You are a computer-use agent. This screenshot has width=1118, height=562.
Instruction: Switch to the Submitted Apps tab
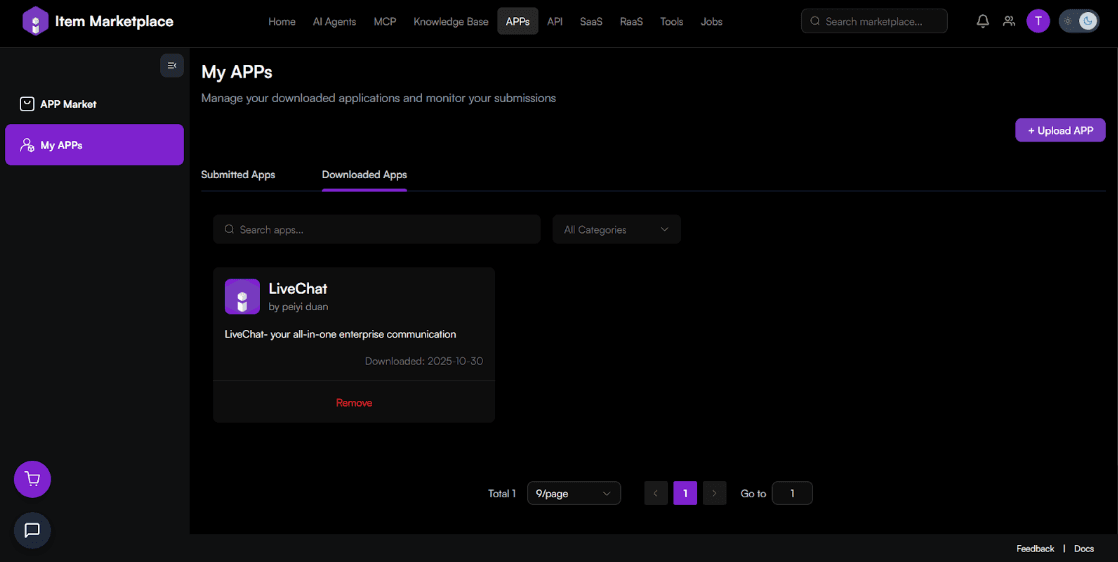(x=238, y=174)
